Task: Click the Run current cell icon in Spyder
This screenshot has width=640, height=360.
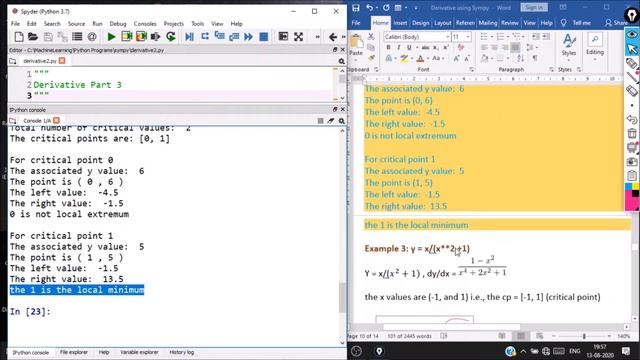Action: tap(127, 37)
